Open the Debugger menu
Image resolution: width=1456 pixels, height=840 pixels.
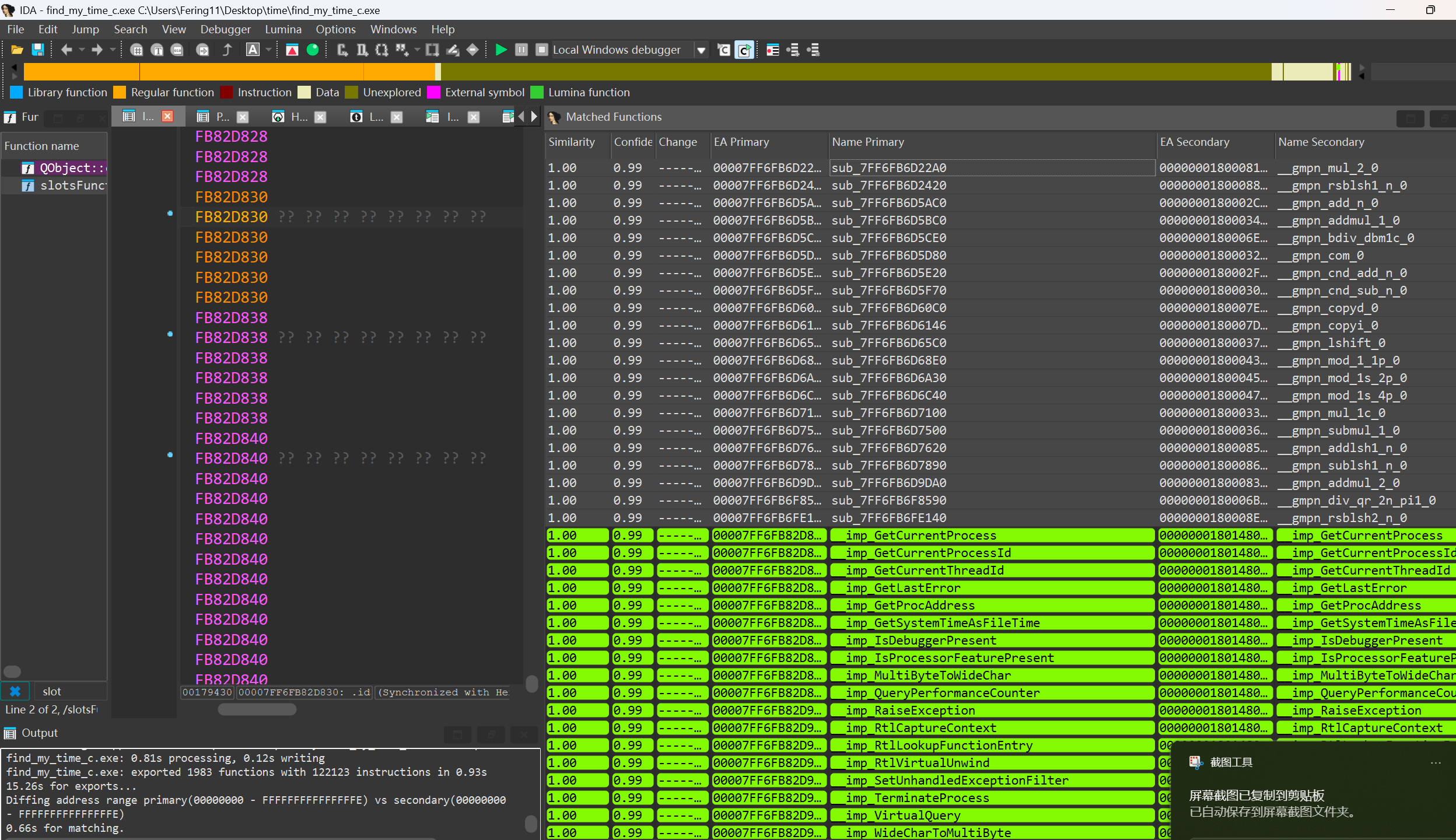225,29
